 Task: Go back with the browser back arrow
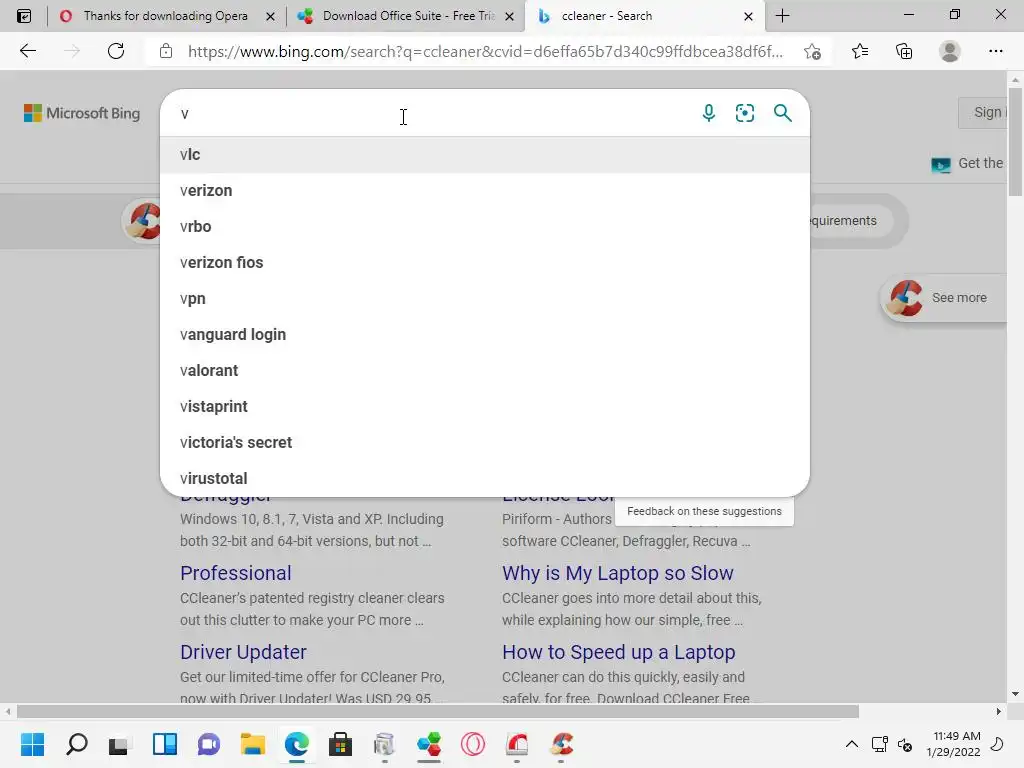coord(27,51)
